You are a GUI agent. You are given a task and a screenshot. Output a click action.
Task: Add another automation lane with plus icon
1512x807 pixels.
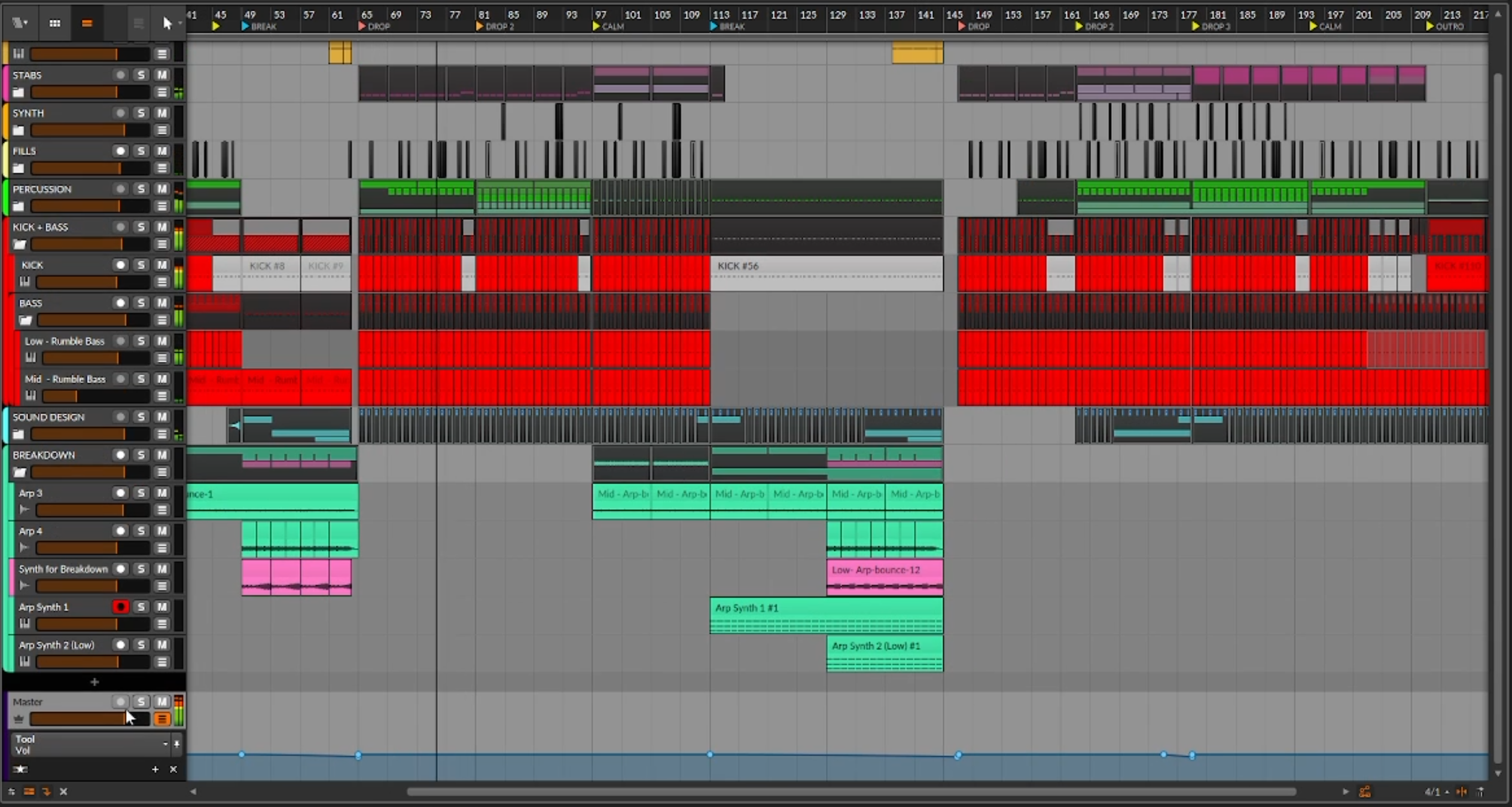tap(155, 769)
